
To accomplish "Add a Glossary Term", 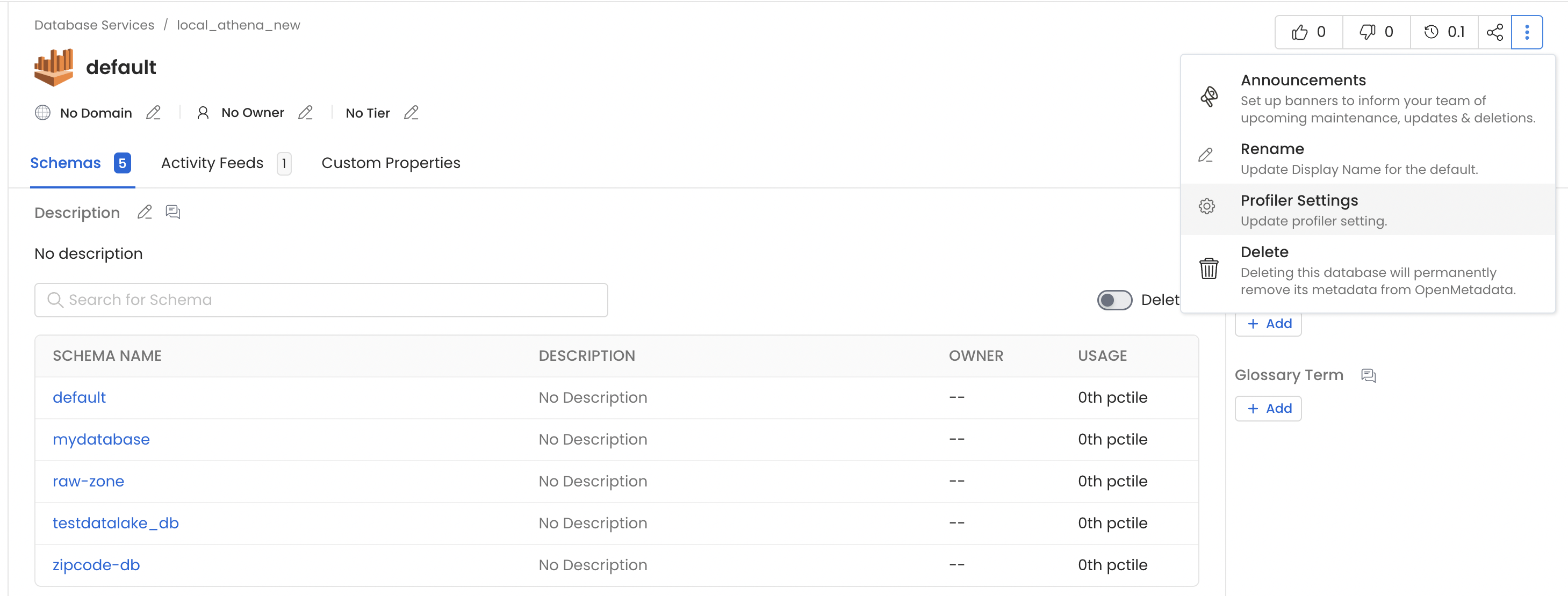I will pyautogui.click(x=1269, y=409).
